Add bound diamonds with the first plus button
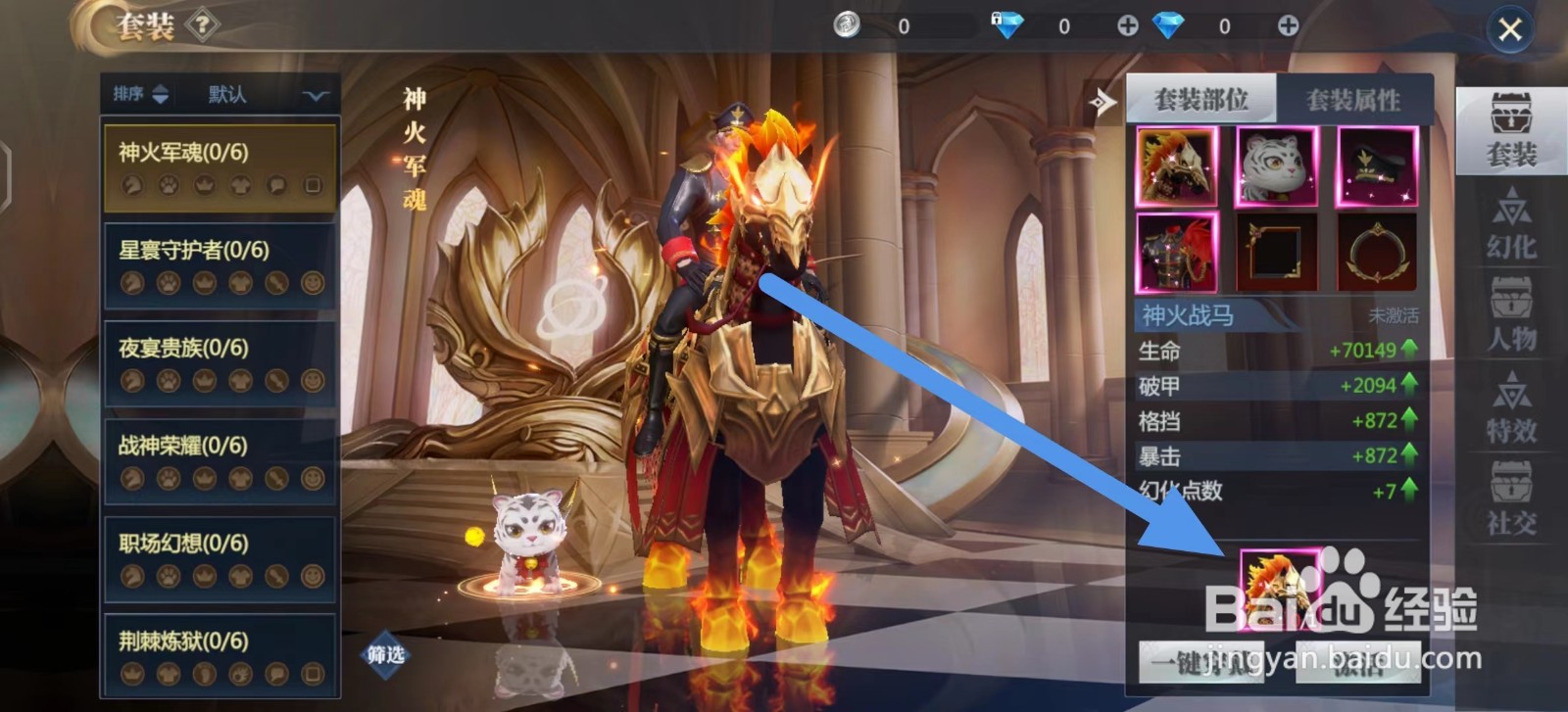Screen dimensions: 1568x712 click(1128, 25)
